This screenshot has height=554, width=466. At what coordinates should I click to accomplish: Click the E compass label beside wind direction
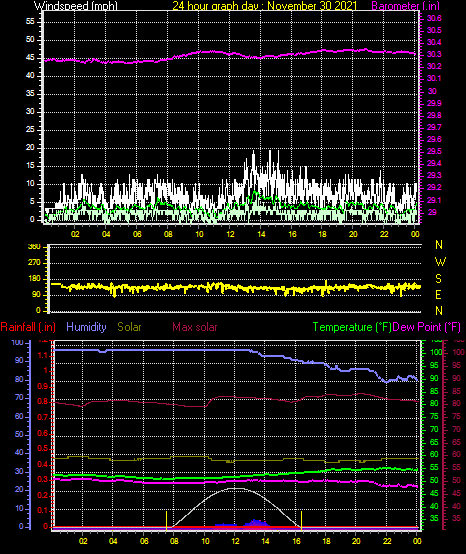pos(438,295)
